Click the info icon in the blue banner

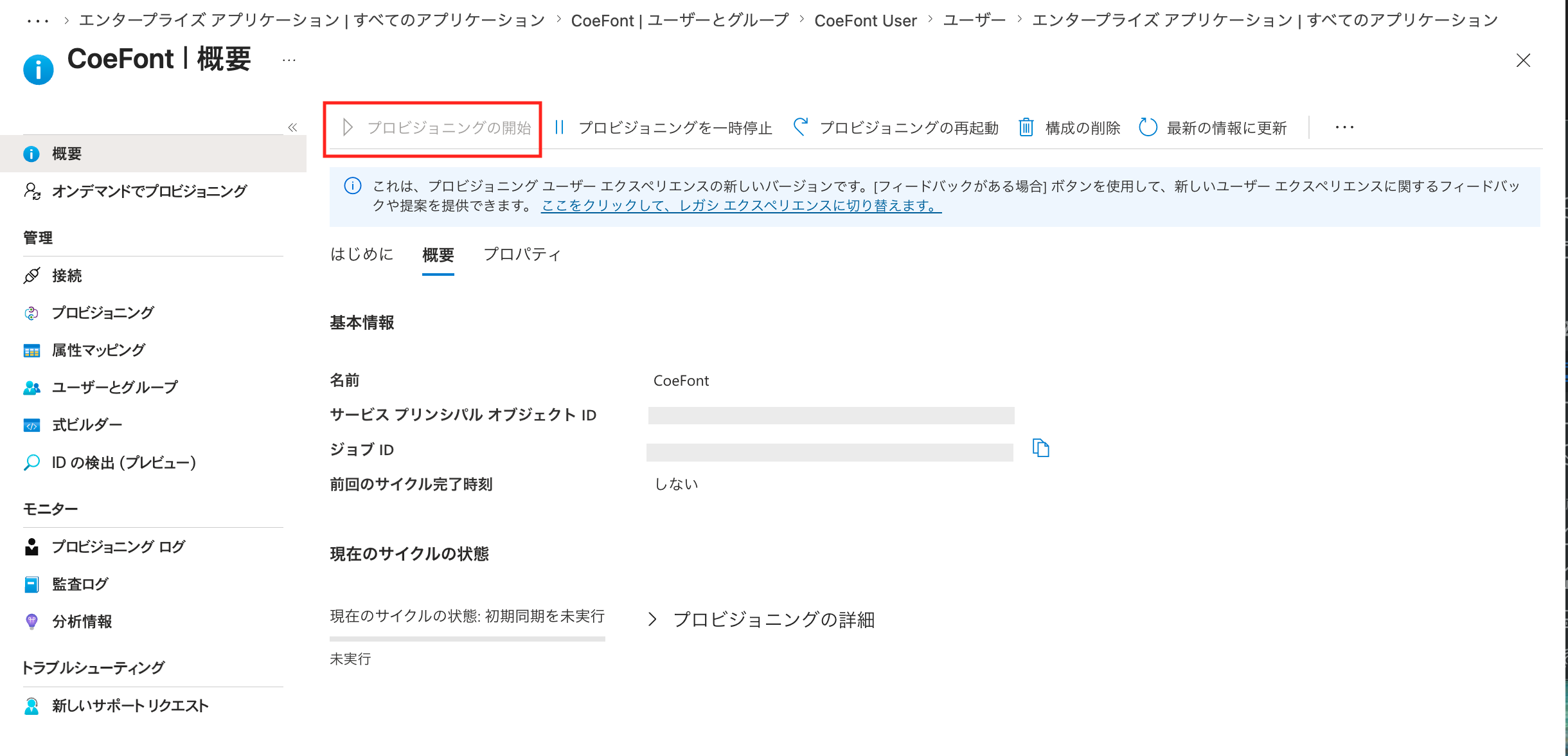coord(353,186)
